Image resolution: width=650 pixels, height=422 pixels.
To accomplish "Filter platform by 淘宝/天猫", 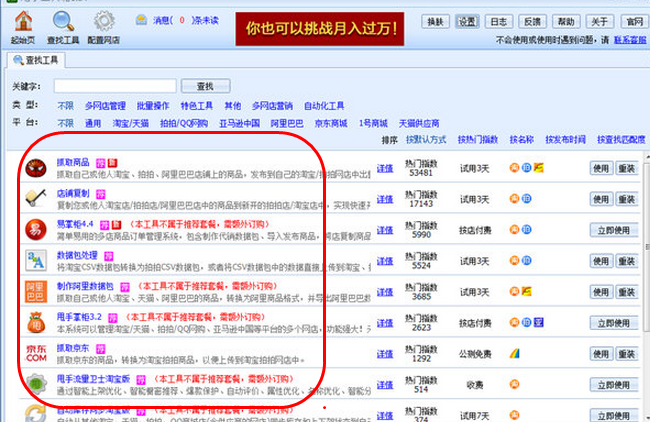I will point(131,124).
